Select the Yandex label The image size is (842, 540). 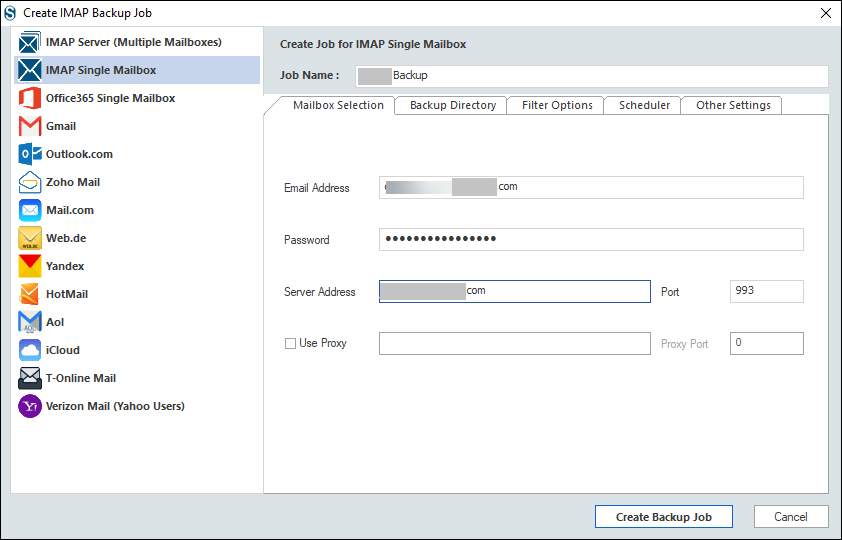(x=65, y=266)
